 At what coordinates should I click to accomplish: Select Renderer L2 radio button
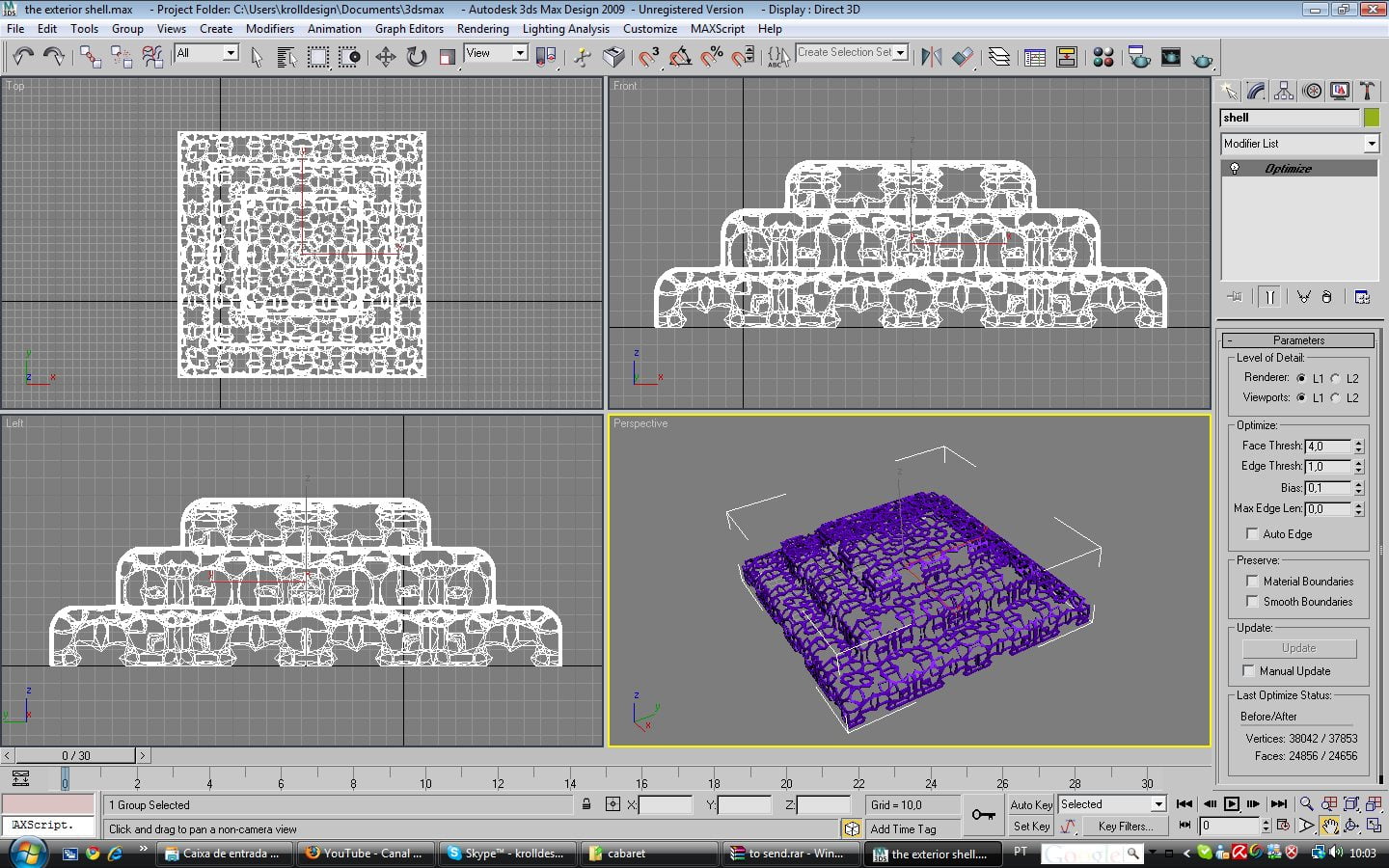click(1336, 378)
